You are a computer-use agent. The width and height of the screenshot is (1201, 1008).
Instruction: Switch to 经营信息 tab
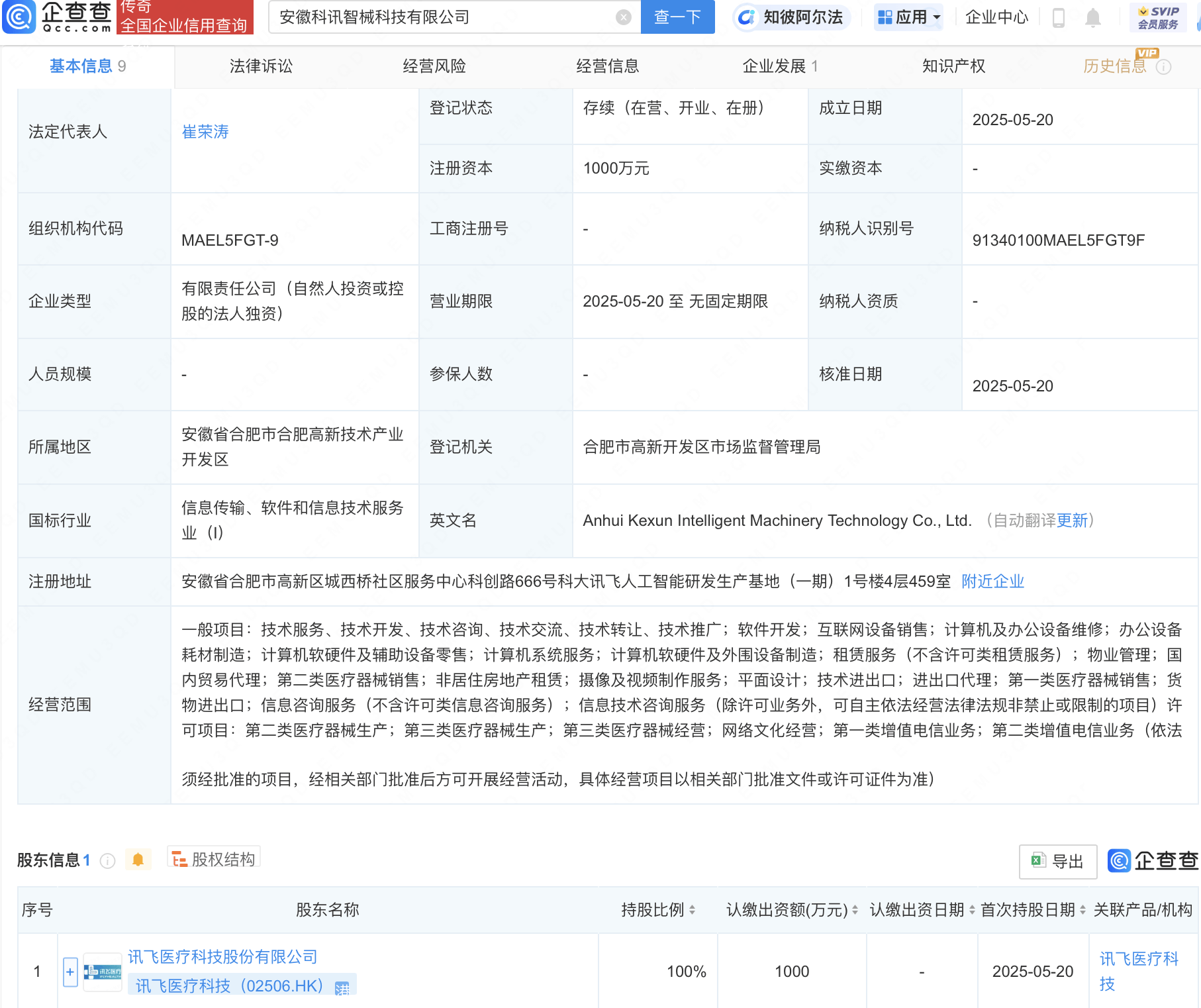pos(608,66)
